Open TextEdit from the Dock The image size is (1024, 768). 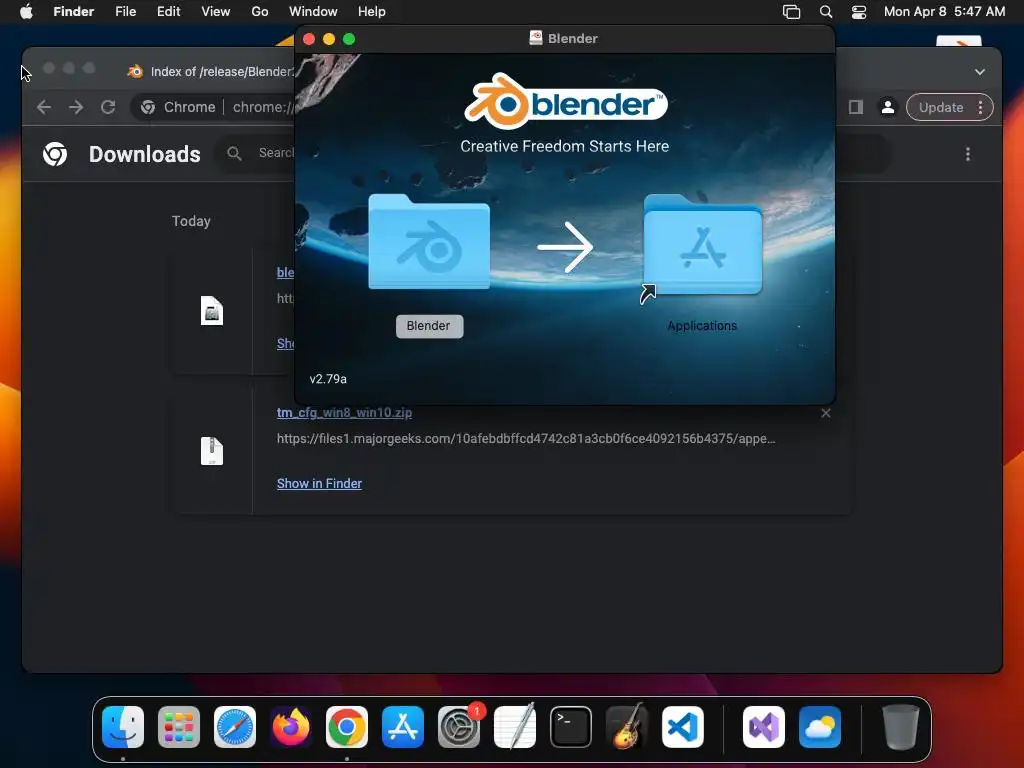[515, 727]
